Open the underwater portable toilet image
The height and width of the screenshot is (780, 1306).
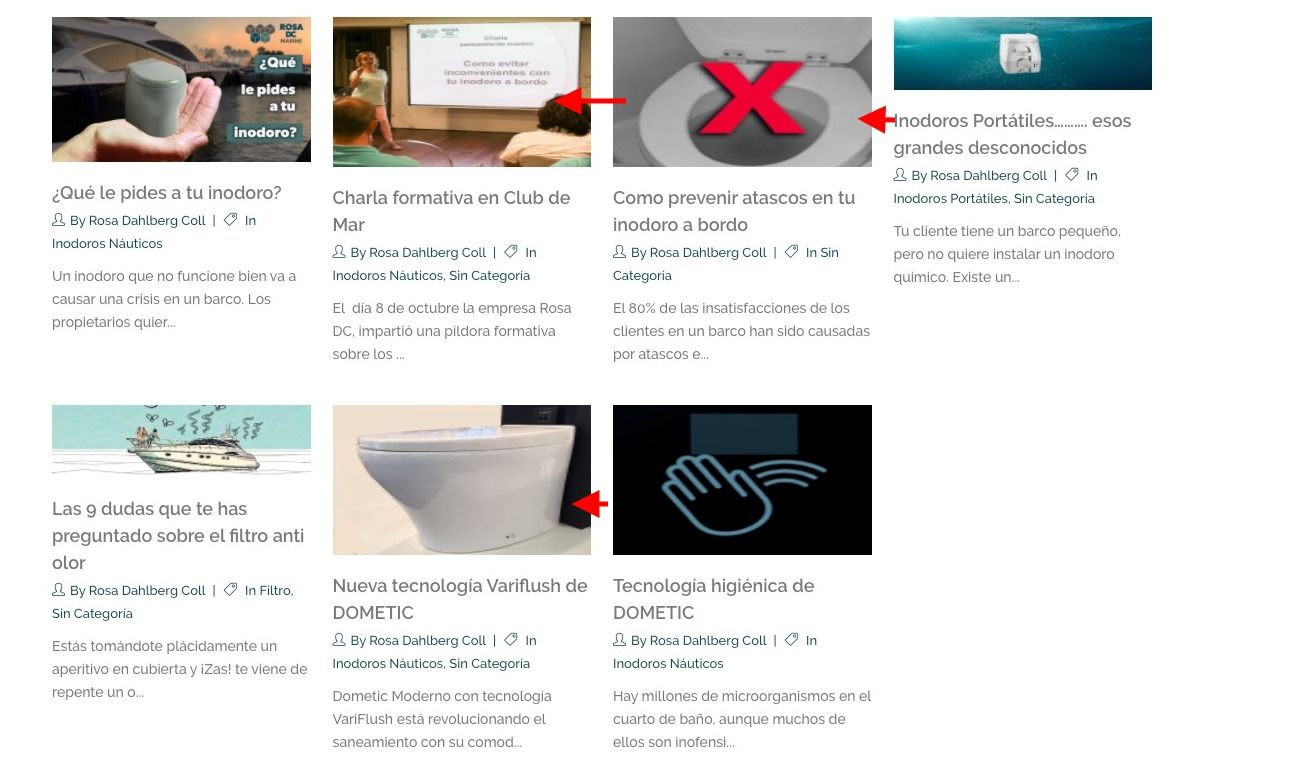click(1022, 53)
